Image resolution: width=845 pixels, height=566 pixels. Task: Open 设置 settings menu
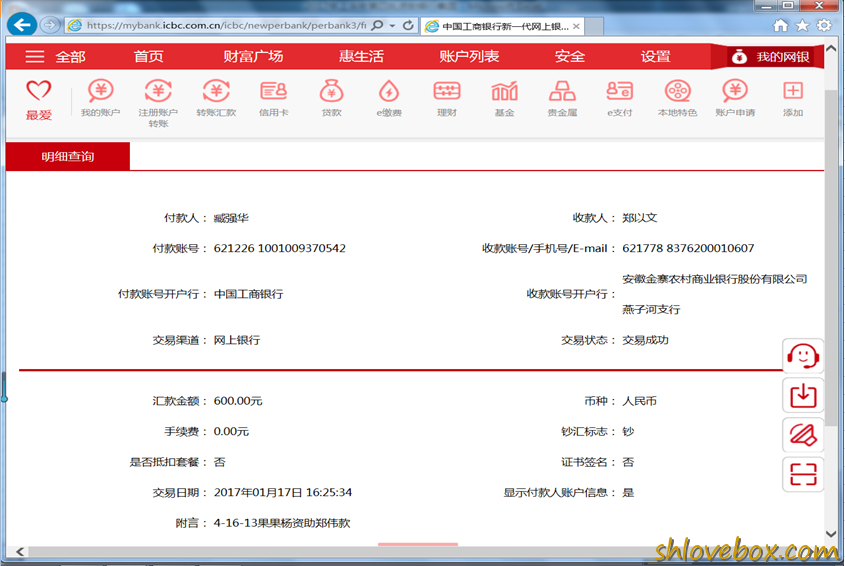coord(655,57)
